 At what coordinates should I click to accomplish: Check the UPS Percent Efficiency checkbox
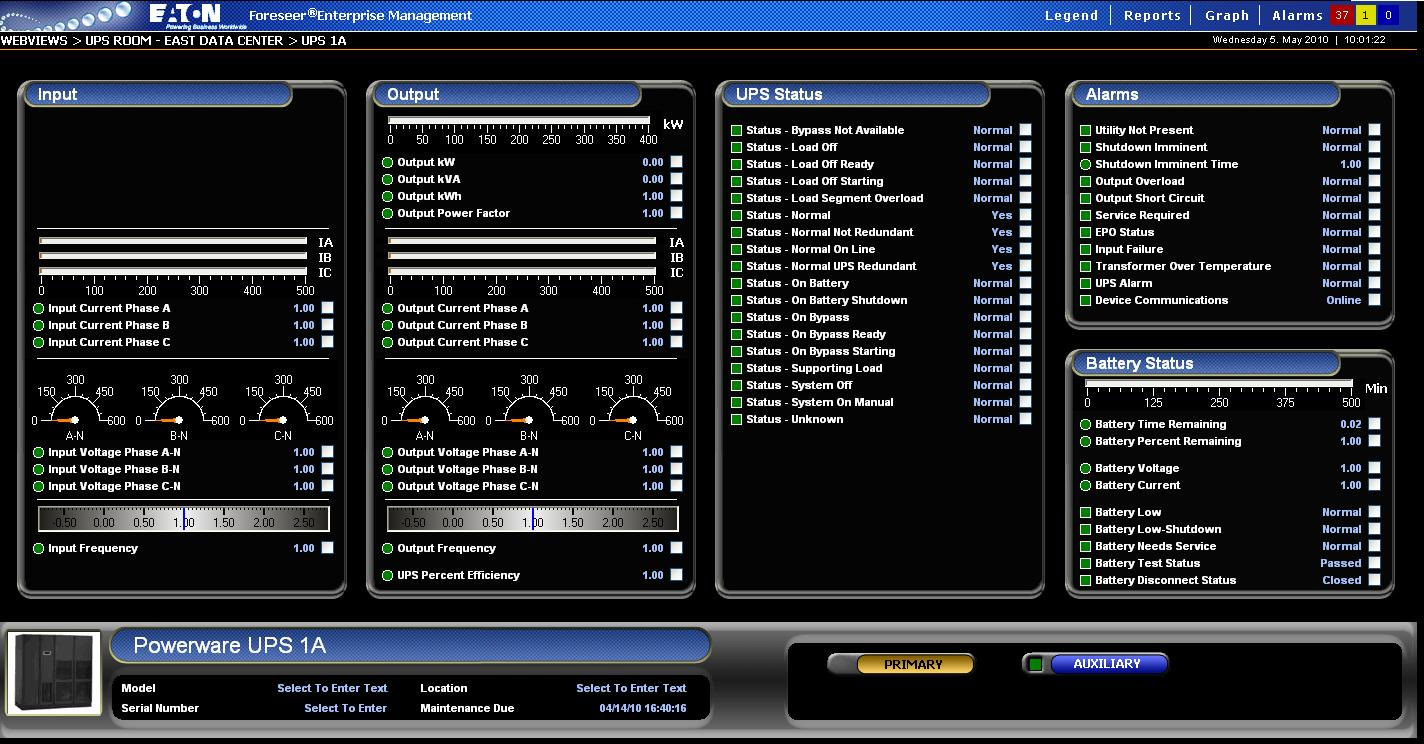click(x=677, y=575)
